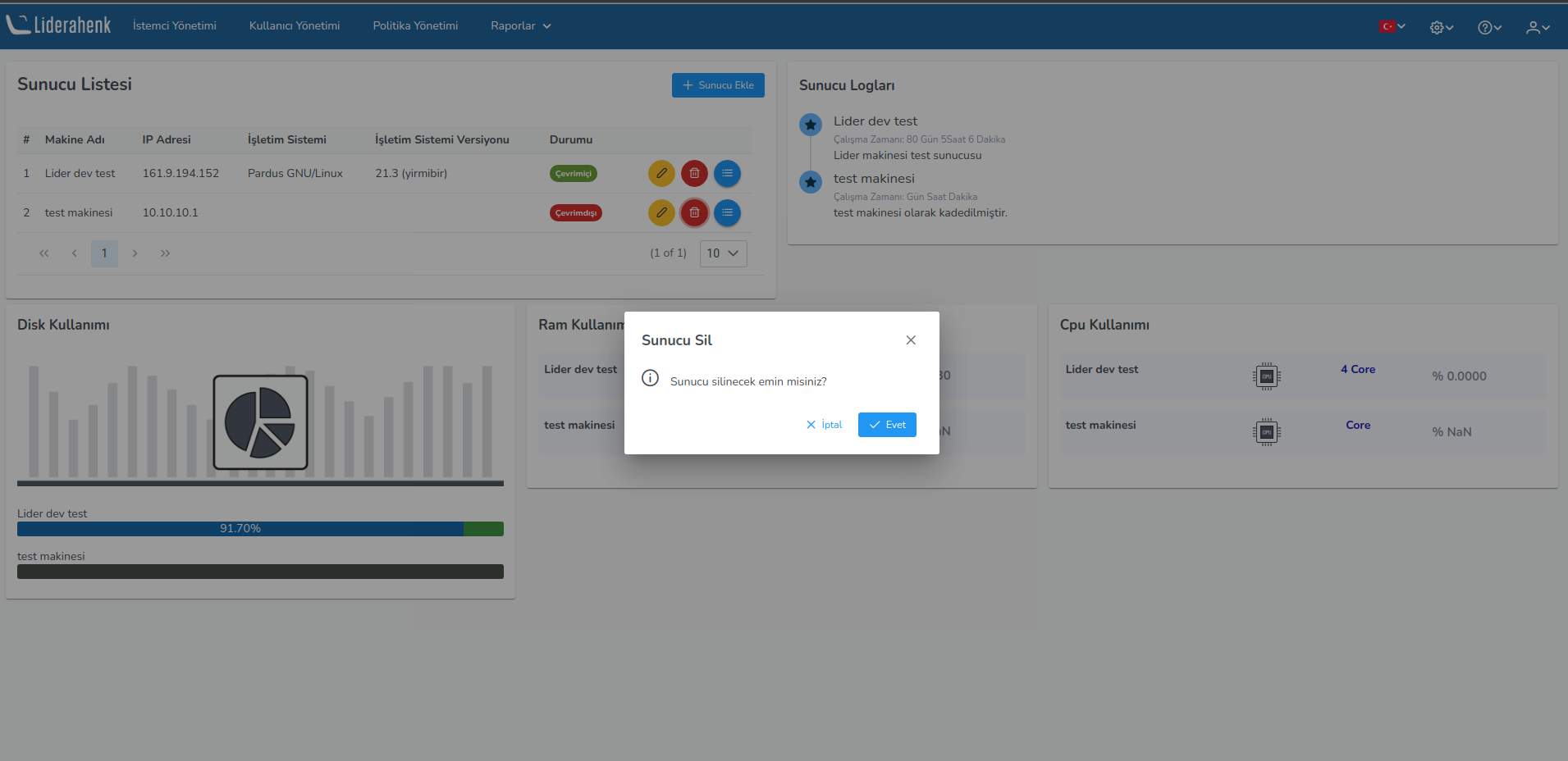Click the Liderahenk logo
The image size is (1568, 761).
tap(59, 25)
